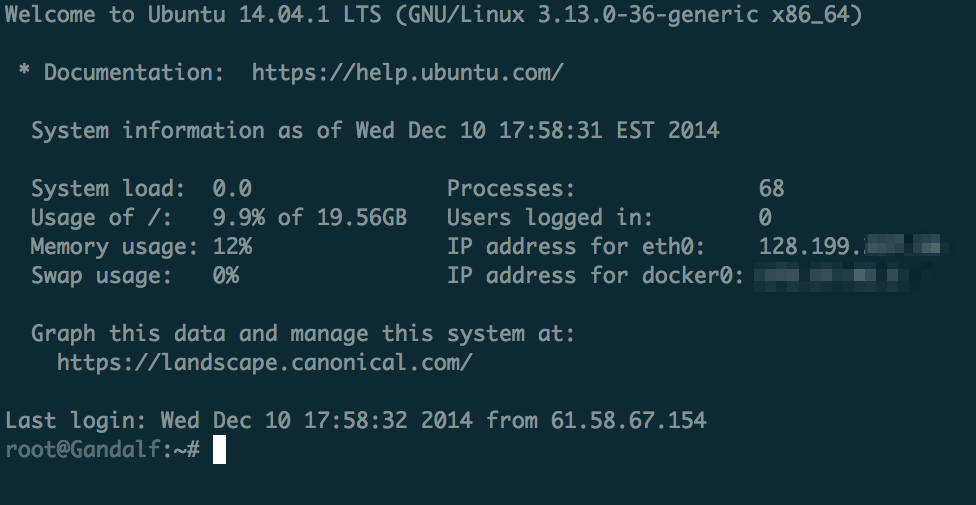Viewport: 976px width, 505px height.
Task: Click the landscape.canonical.com URL
Action: point(265,362)
